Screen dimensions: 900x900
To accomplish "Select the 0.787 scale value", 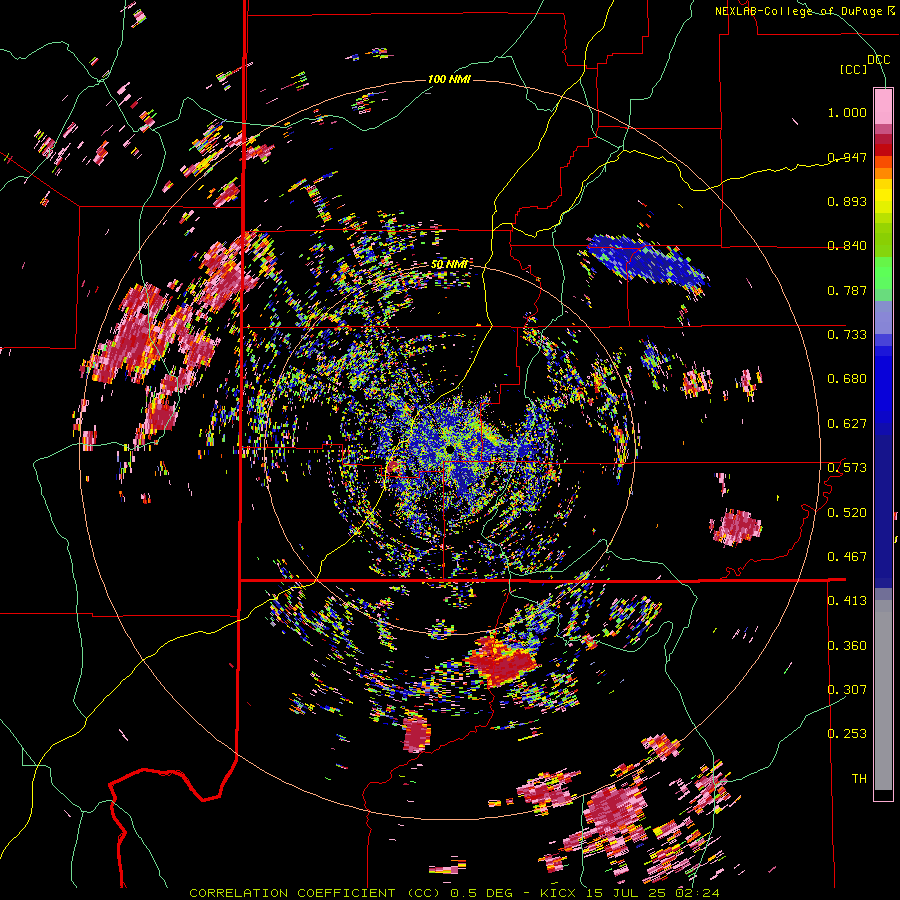I will [847, 290].
